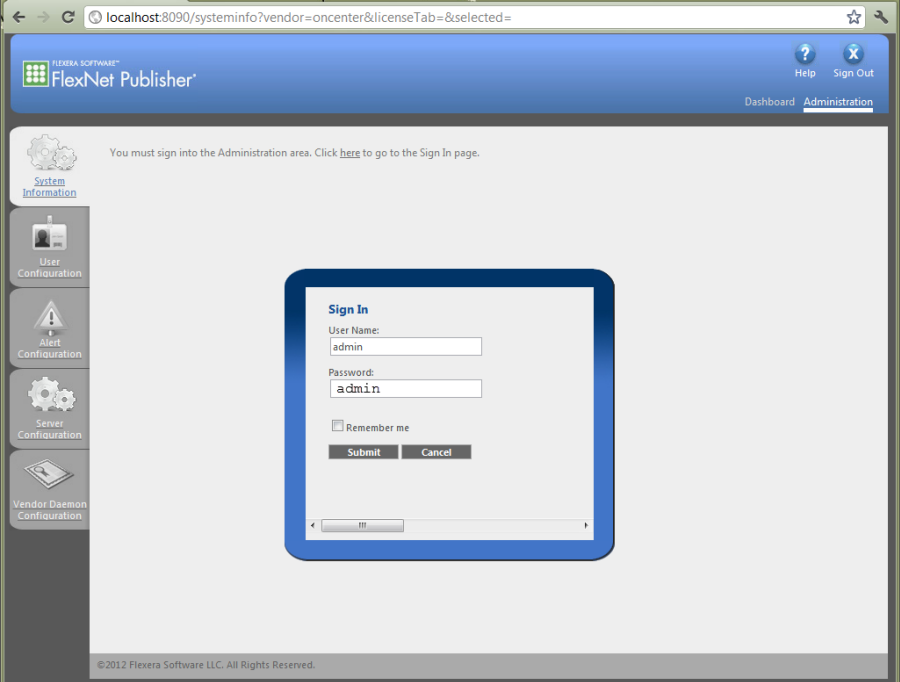The width and height of the screenshot is (900, 682).
Task: Click the "Sign In" heading text
Action: [x=348, y=309]
